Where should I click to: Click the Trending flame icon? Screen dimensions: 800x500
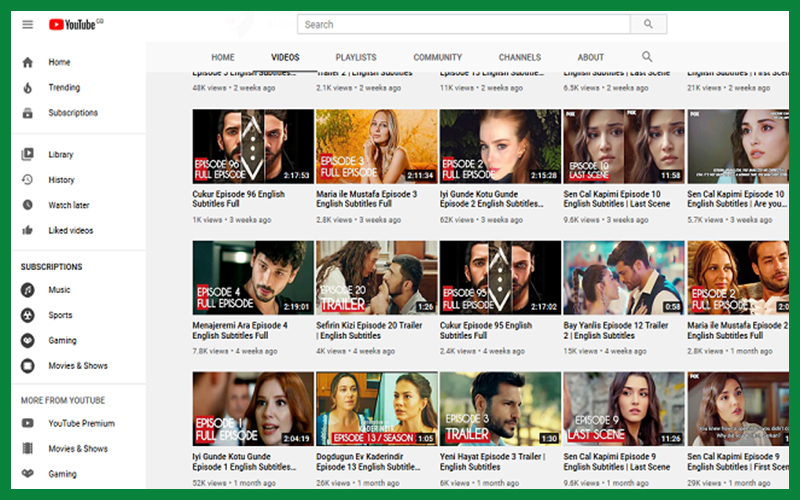pyautogui.click(x=28, y=88)
